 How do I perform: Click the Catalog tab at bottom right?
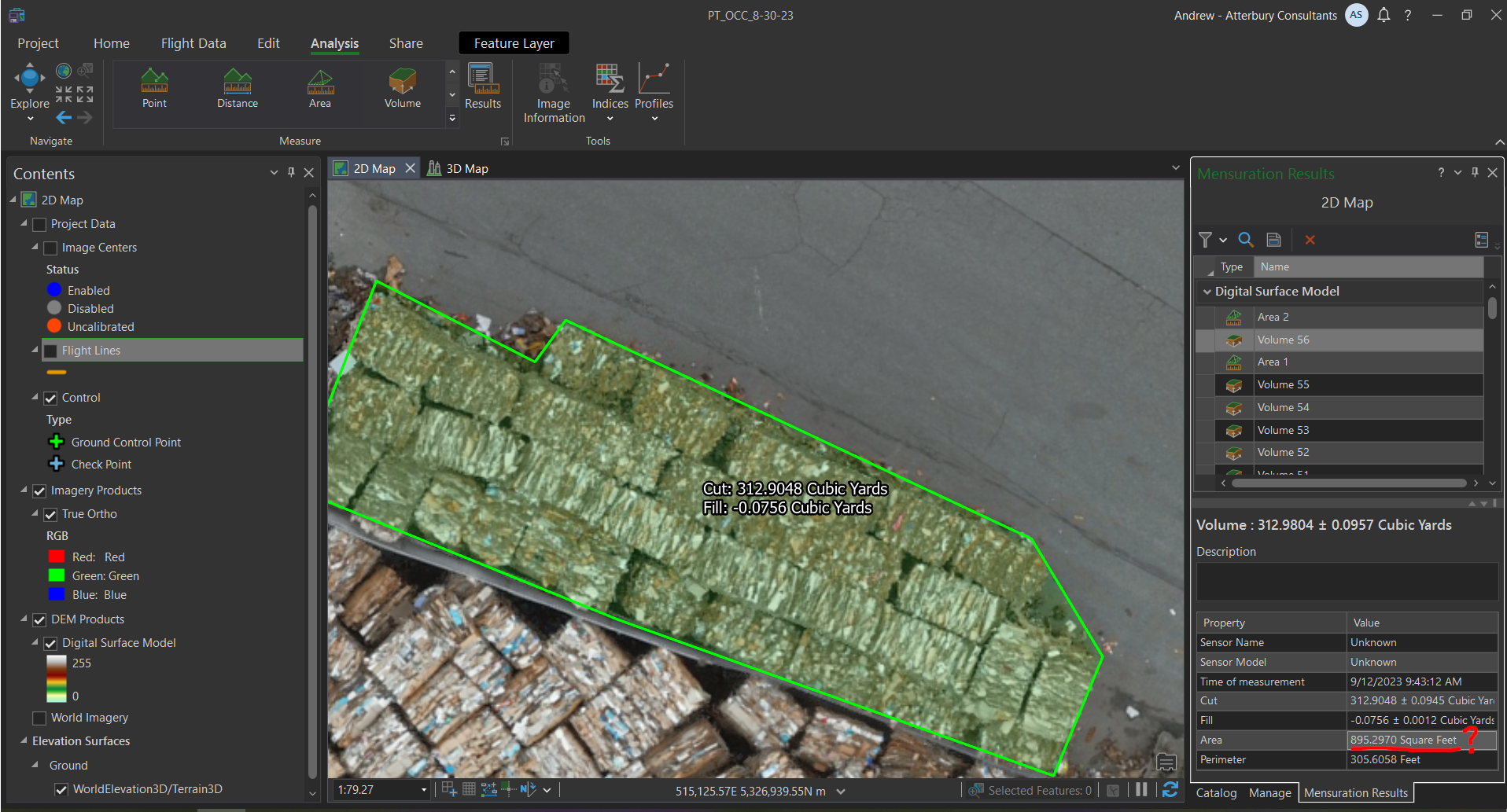[1216, 792]
